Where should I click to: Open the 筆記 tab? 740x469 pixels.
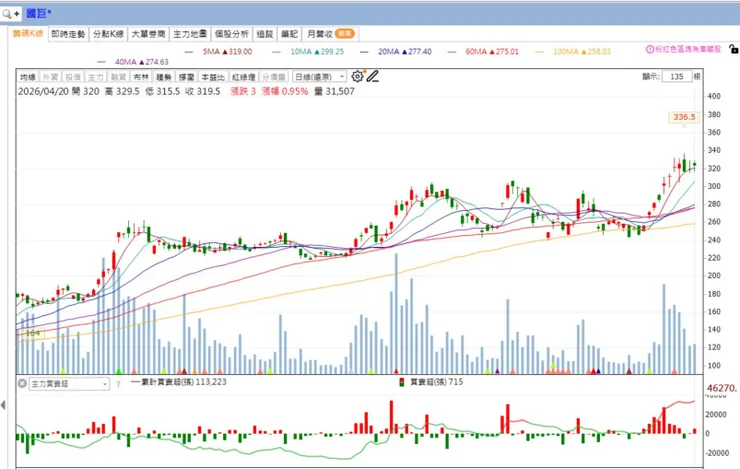[289, 34]
